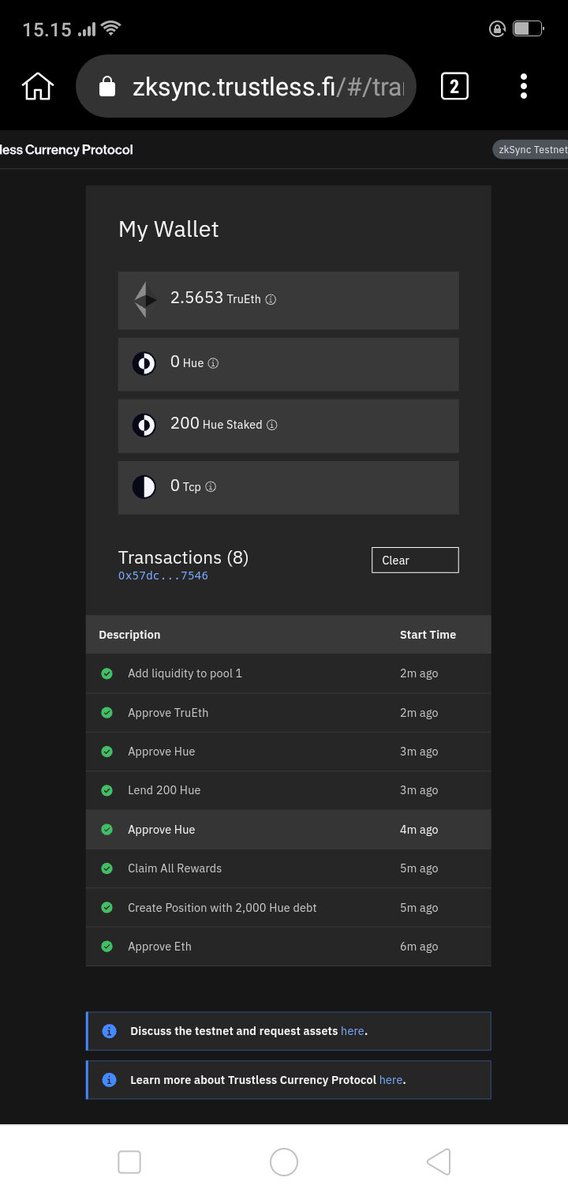Tap the Ethereum logo beside TruEth balance

tap(146, 299)
